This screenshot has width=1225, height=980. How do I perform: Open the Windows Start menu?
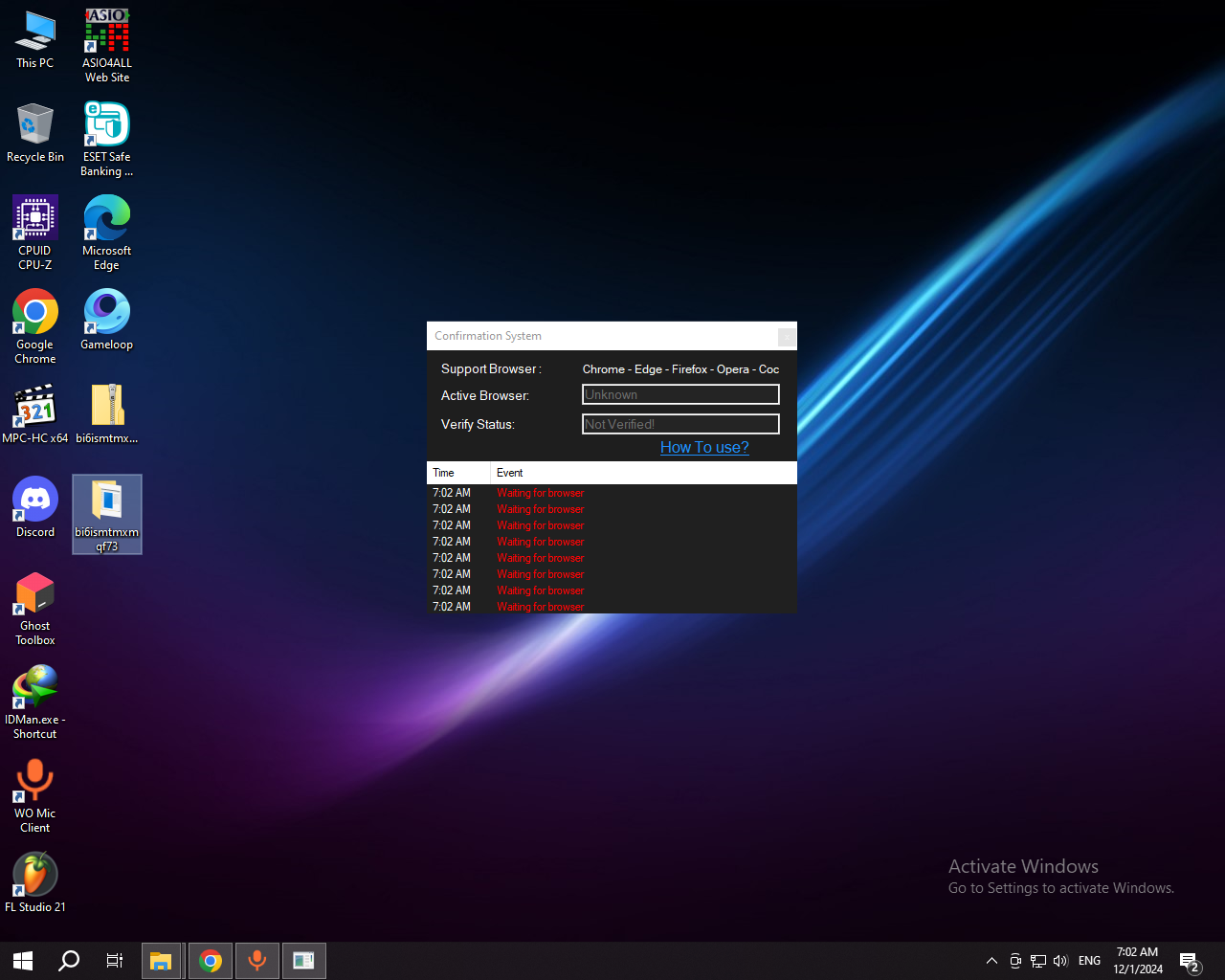click(23, 961)
